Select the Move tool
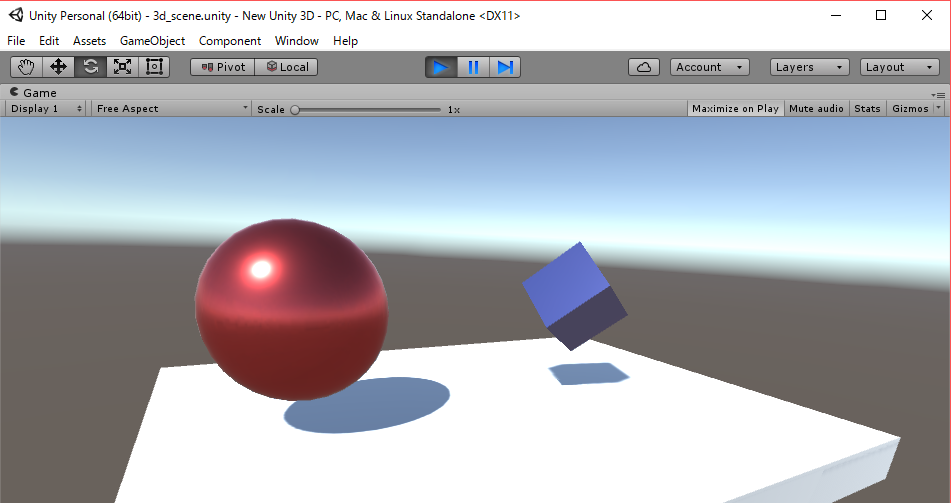Viewport: 951px width, 503px height. (x=59, y=67)
